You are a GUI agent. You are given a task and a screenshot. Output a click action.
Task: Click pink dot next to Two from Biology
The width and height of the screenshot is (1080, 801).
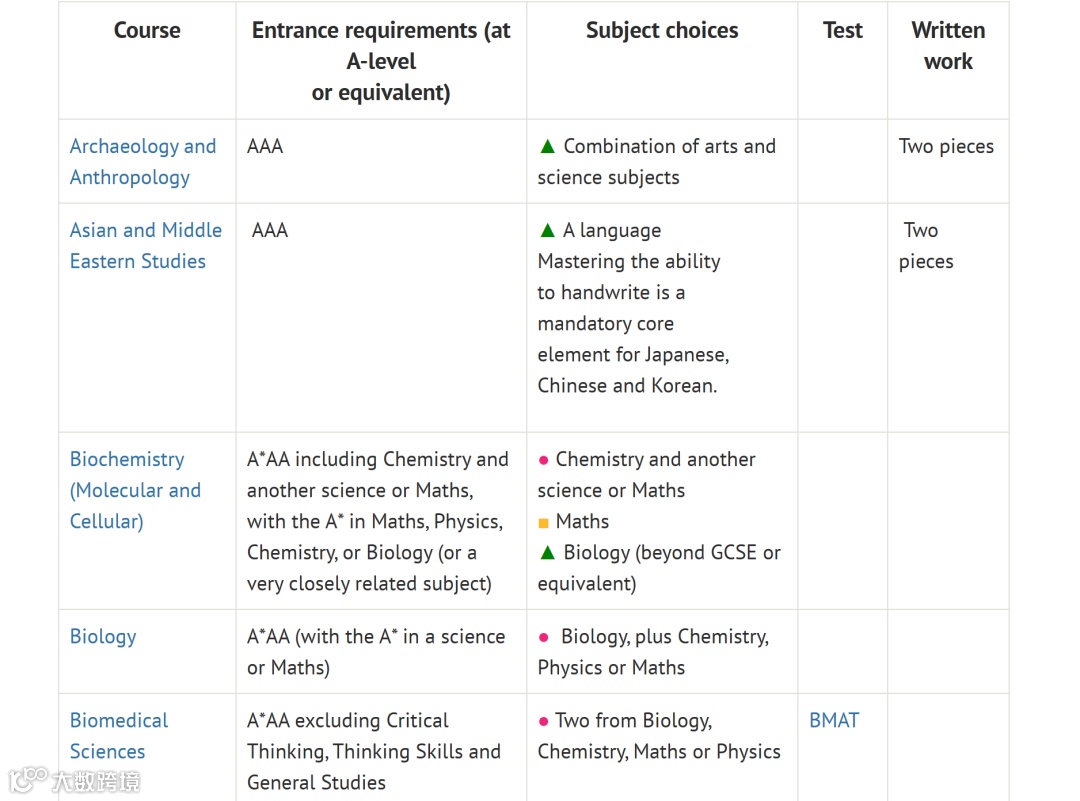[x=544, y=722]
